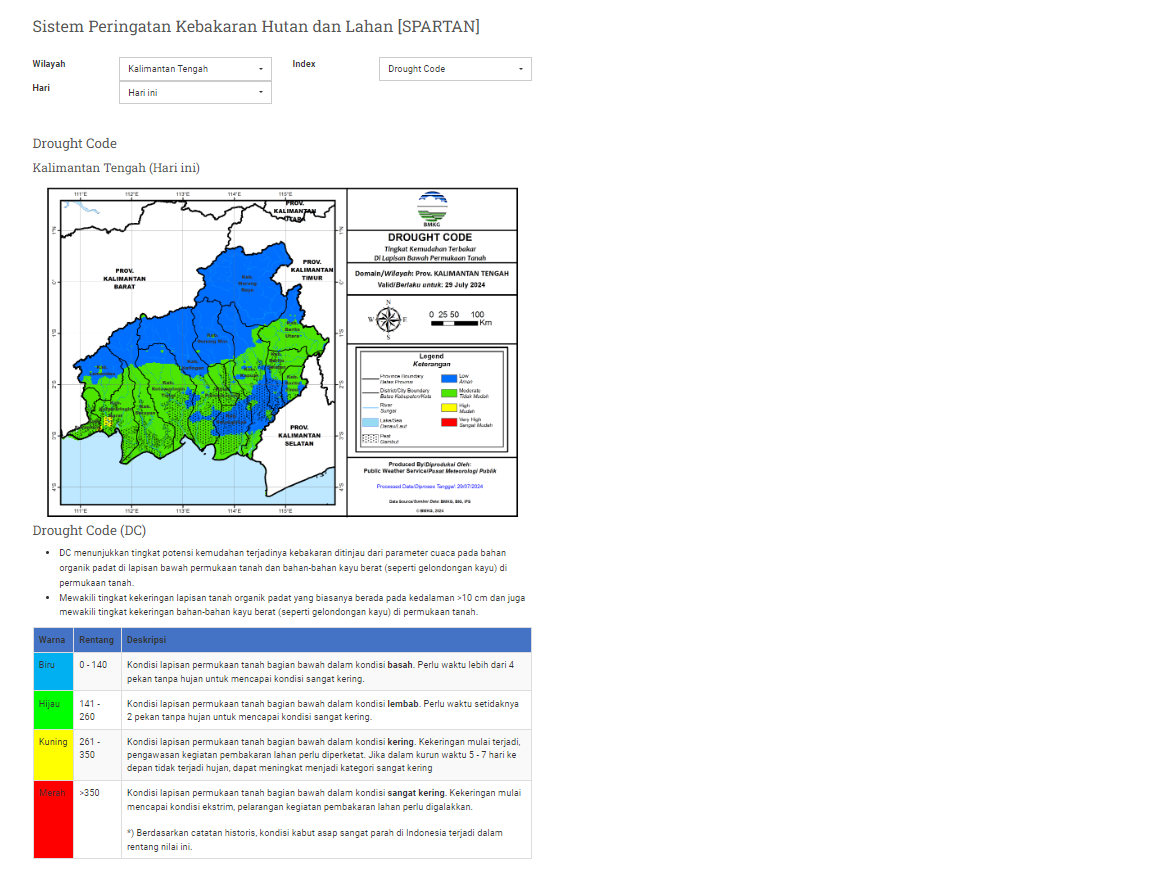Click the Hari field label
Viewport: 1152px width, 871px height.
pos(41,88)
